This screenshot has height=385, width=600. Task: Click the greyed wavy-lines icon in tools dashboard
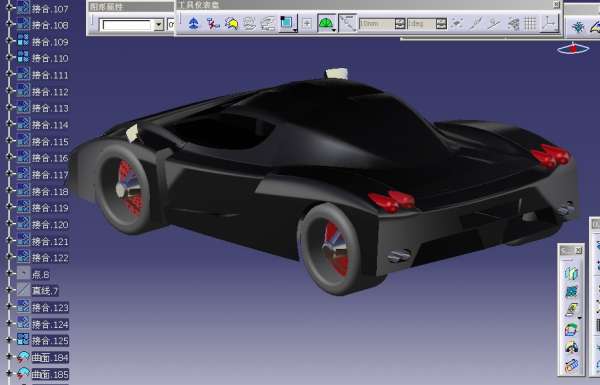[x=249, y=23]
